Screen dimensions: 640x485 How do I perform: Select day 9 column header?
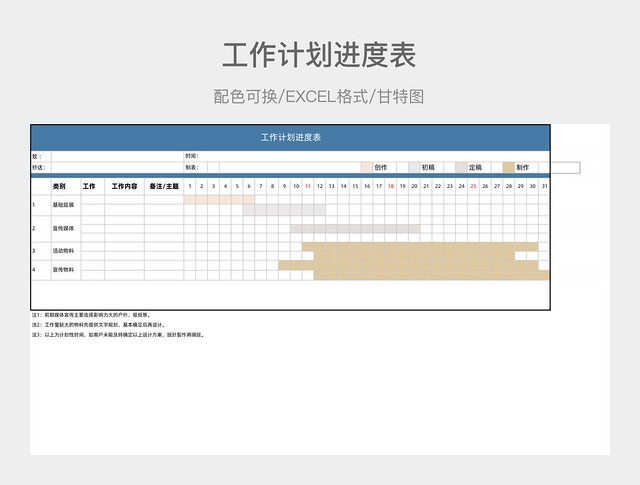coord(284,186)
